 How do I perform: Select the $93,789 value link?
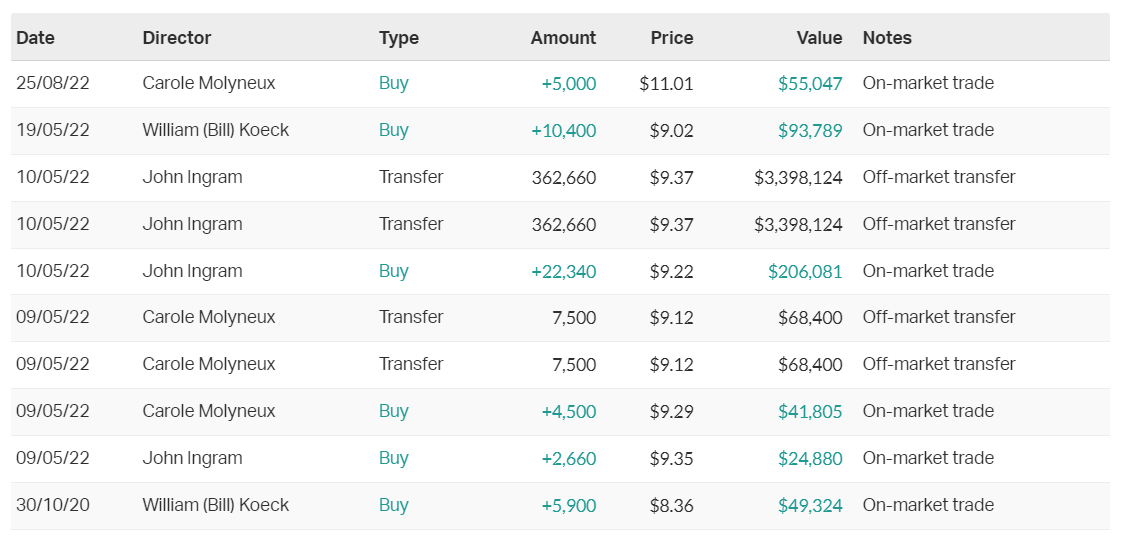810,130
